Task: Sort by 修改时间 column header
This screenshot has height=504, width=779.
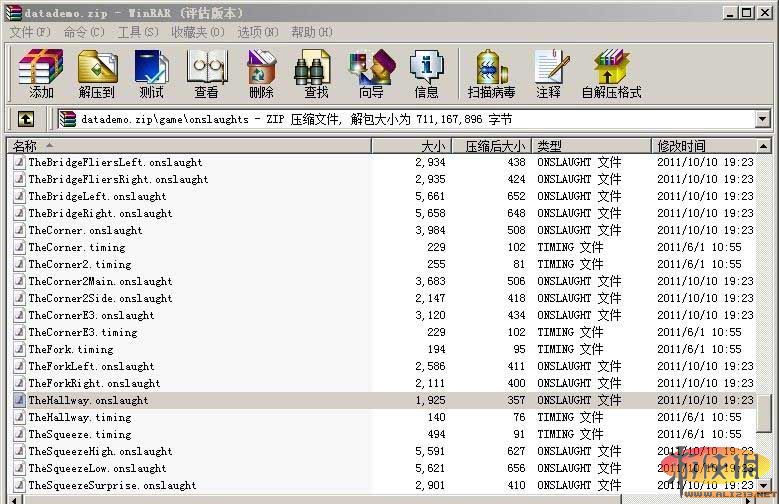Action: coord(700,146)
